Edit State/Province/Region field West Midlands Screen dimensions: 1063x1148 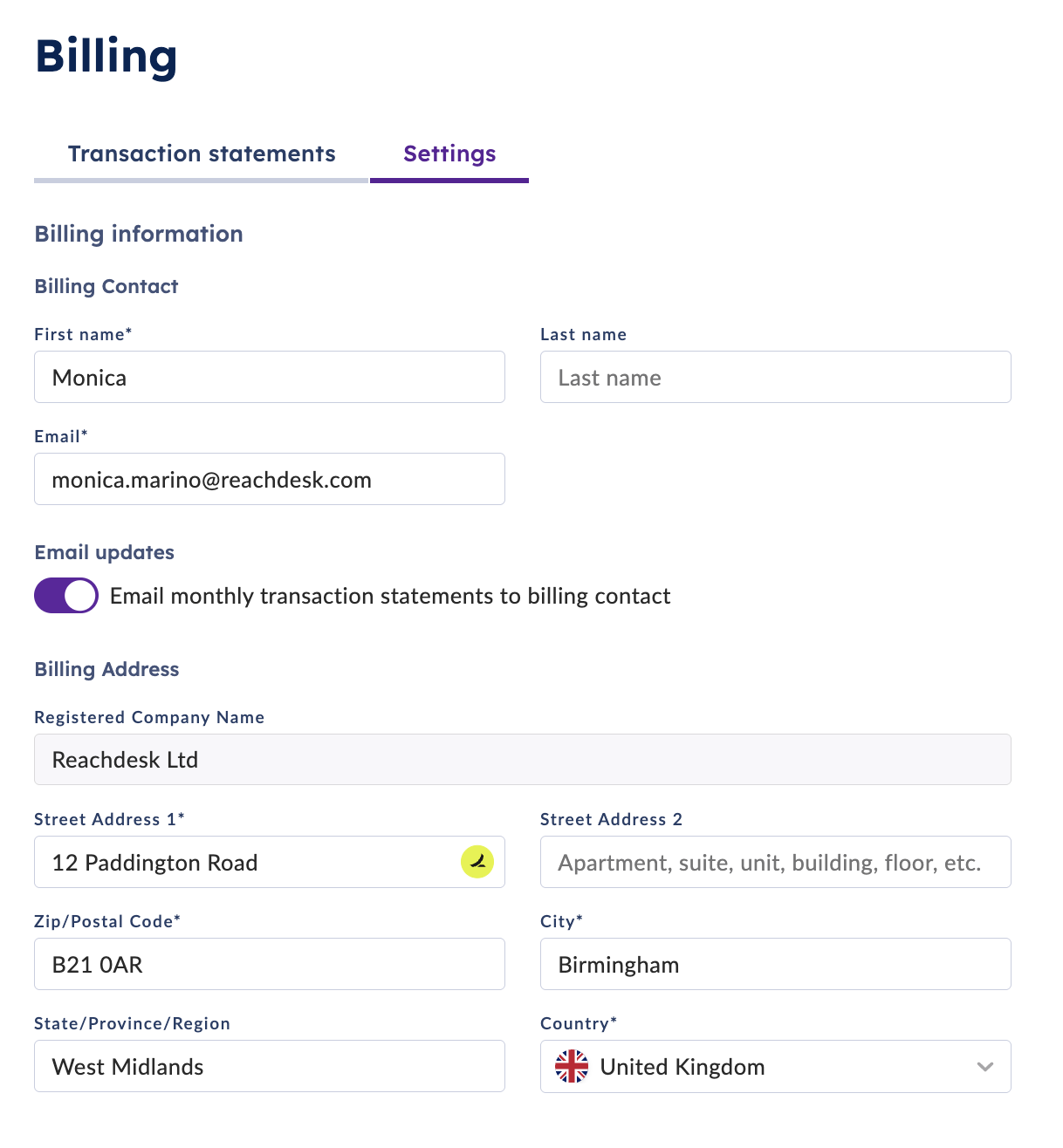270,1066
